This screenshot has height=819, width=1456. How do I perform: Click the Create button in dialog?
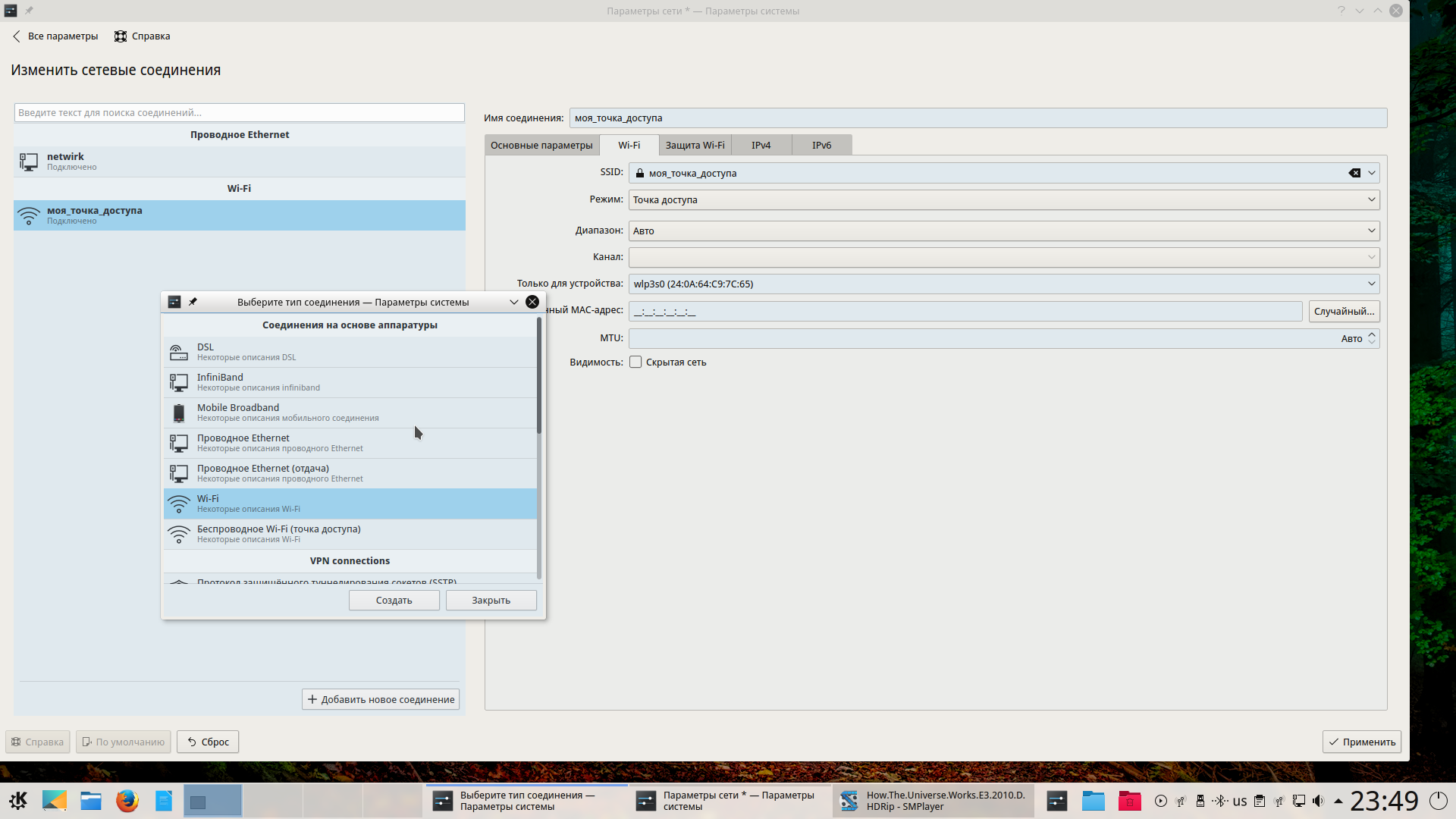[394, 600]
